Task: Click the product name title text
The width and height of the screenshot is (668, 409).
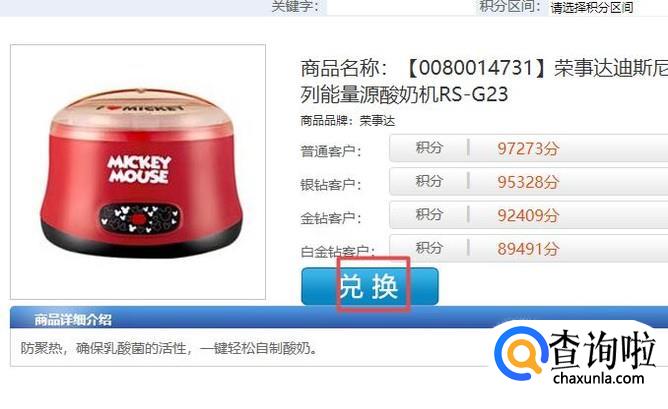Action: coord(484,81)
